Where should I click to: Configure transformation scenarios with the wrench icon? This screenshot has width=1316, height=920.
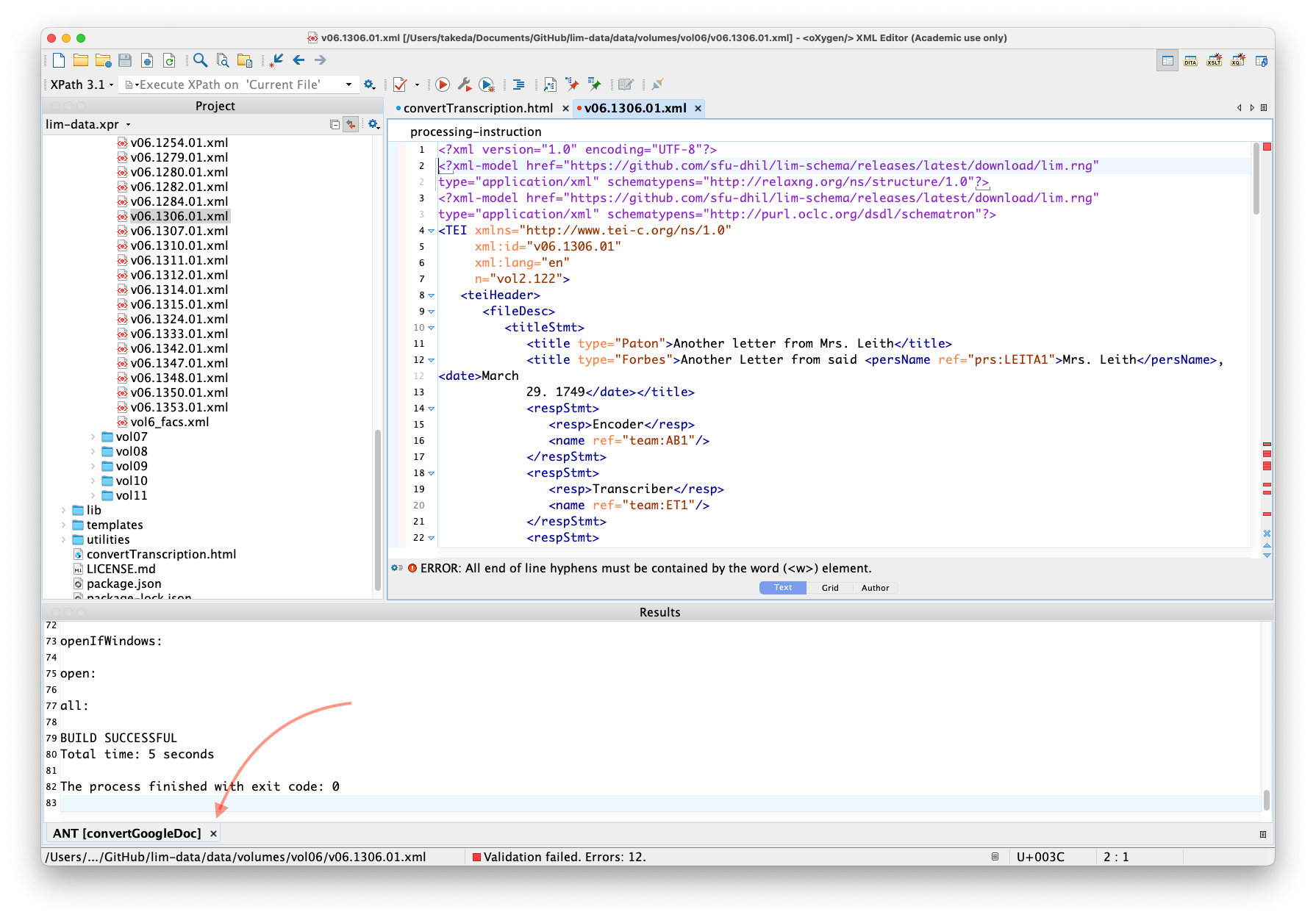point(465,85)
